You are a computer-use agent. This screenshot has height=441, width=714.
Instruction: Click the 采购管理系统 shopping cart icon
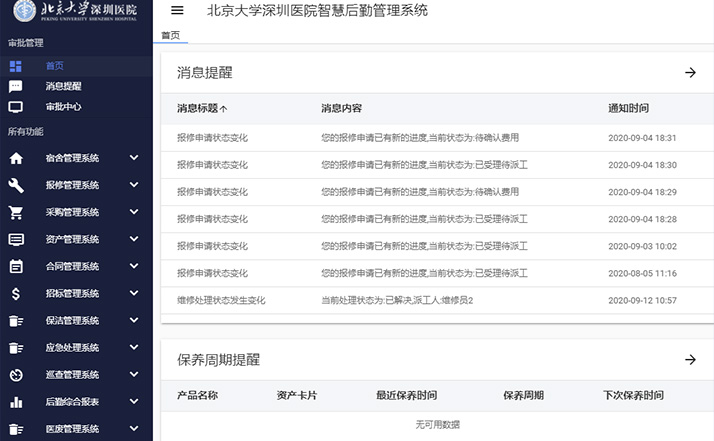pyautogui.click(x=16, y=212)
